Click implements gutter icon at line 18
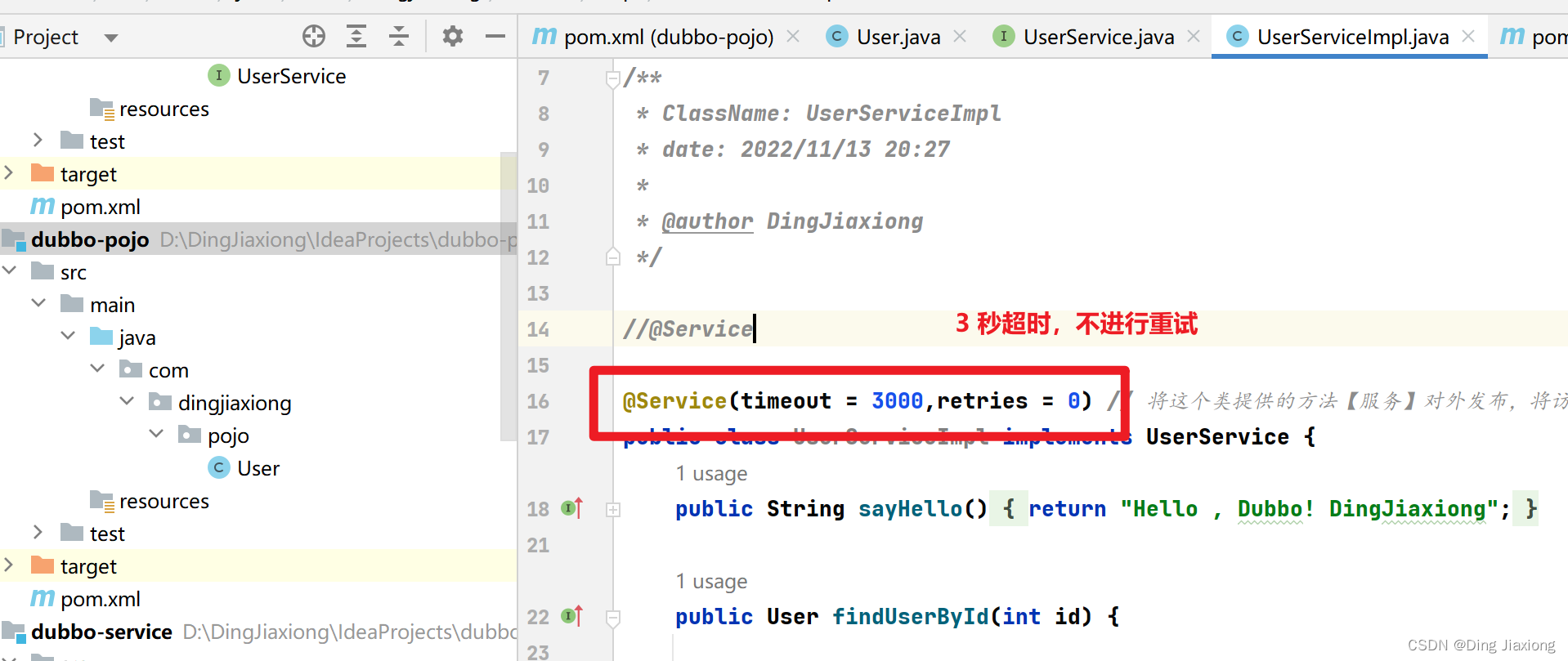Viewport: 1568px width, 661px height. tap(572, 508)
